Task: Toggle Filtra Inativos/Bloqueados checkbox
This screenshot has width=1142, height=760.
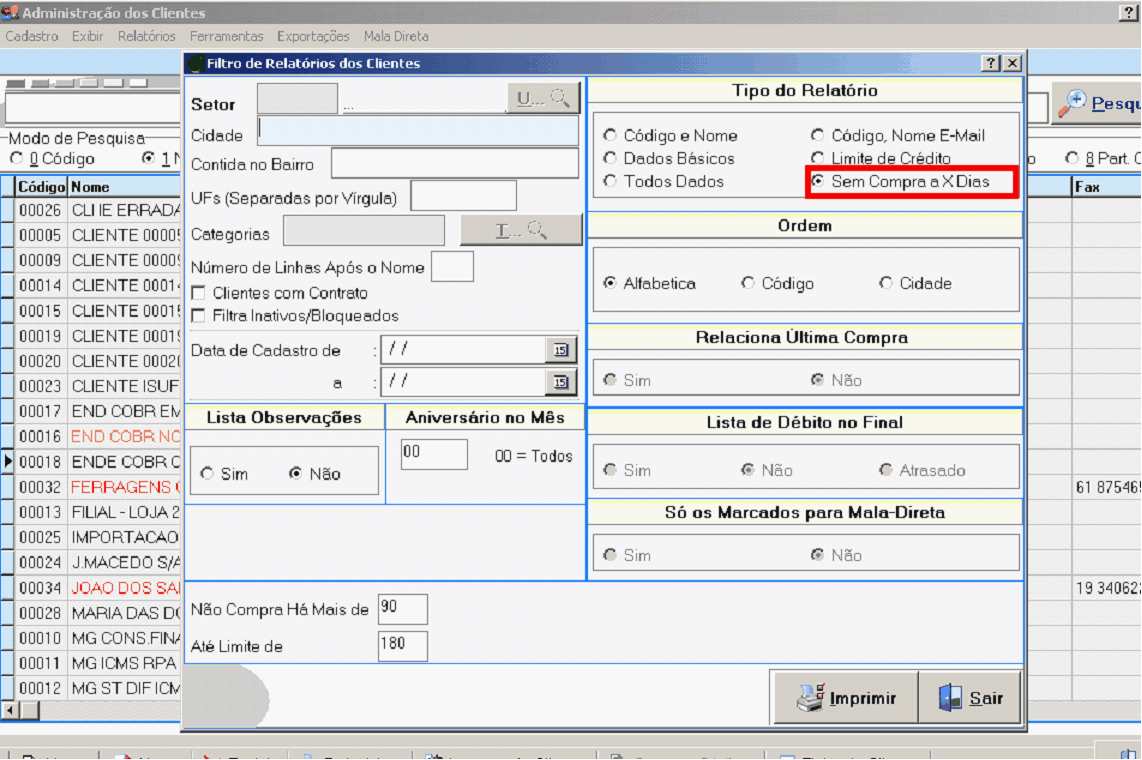Action: [x=198, y=316]
